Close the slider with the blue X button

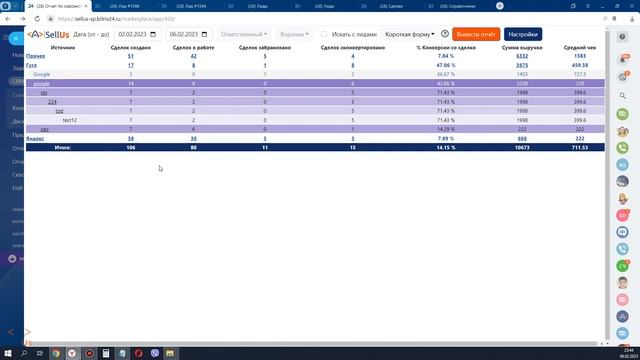point(16,38)
